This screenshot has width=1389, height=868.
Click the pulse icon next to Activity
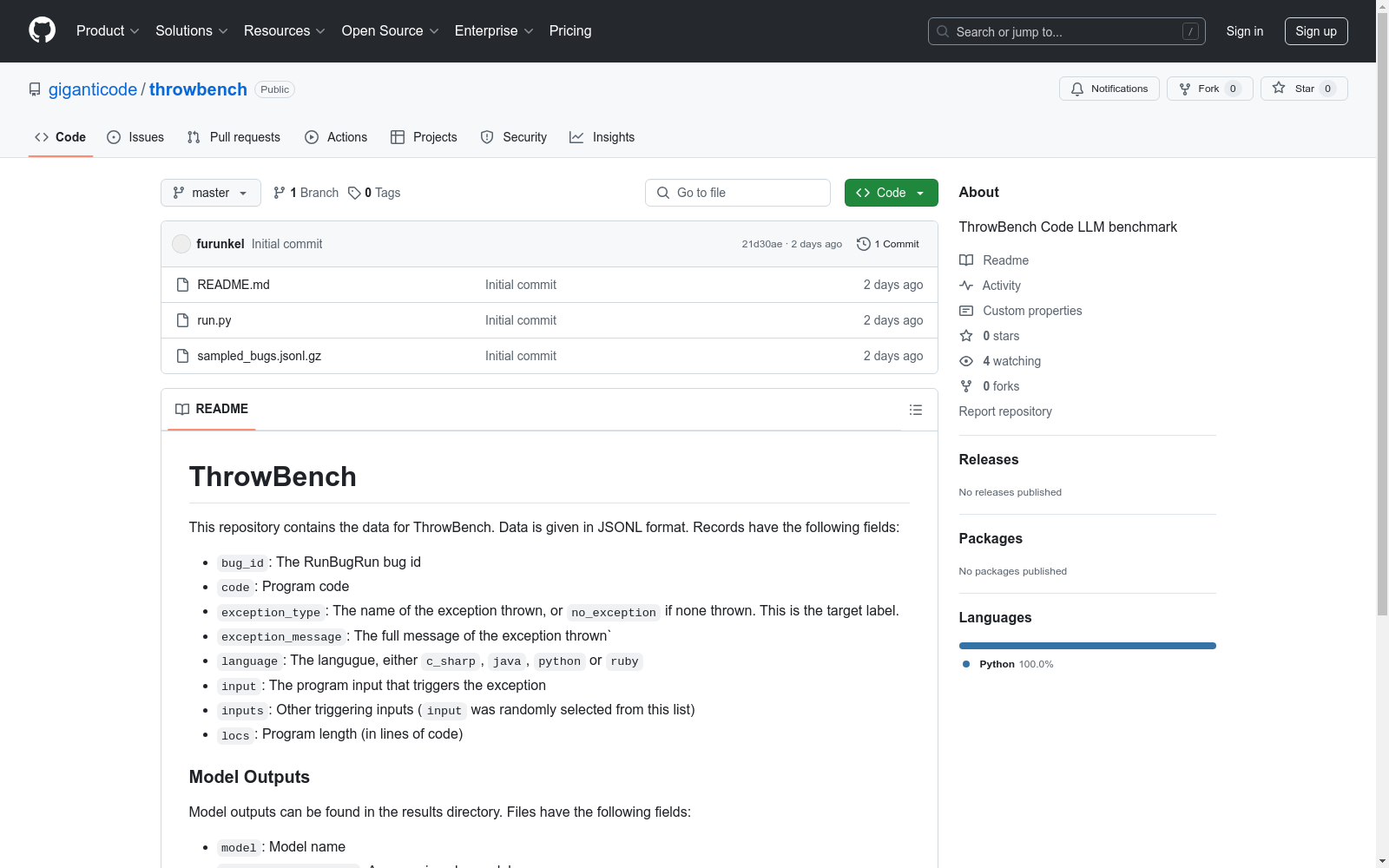point(966,286)
